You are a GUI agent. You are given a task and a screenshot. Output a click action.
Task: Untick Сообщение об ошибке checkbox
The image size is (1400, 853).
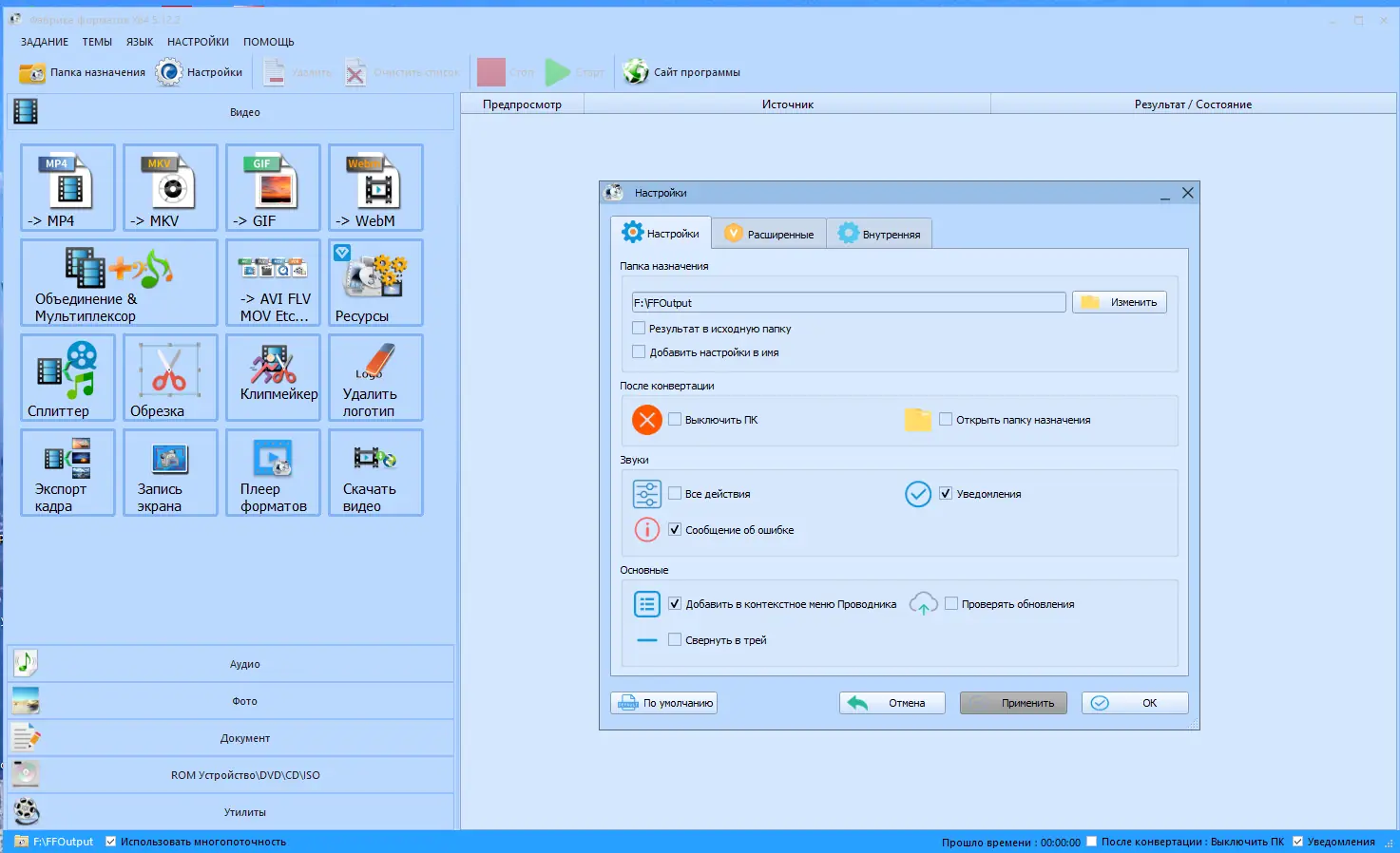tap(675, 530)
